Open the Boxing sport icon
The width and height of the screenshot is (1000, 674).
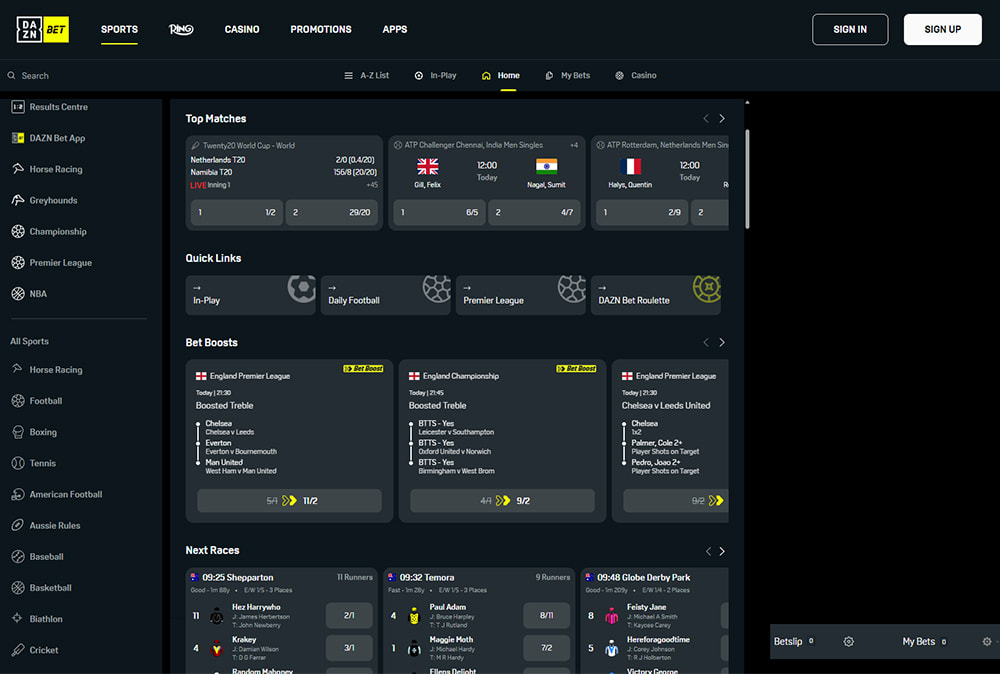18,432
